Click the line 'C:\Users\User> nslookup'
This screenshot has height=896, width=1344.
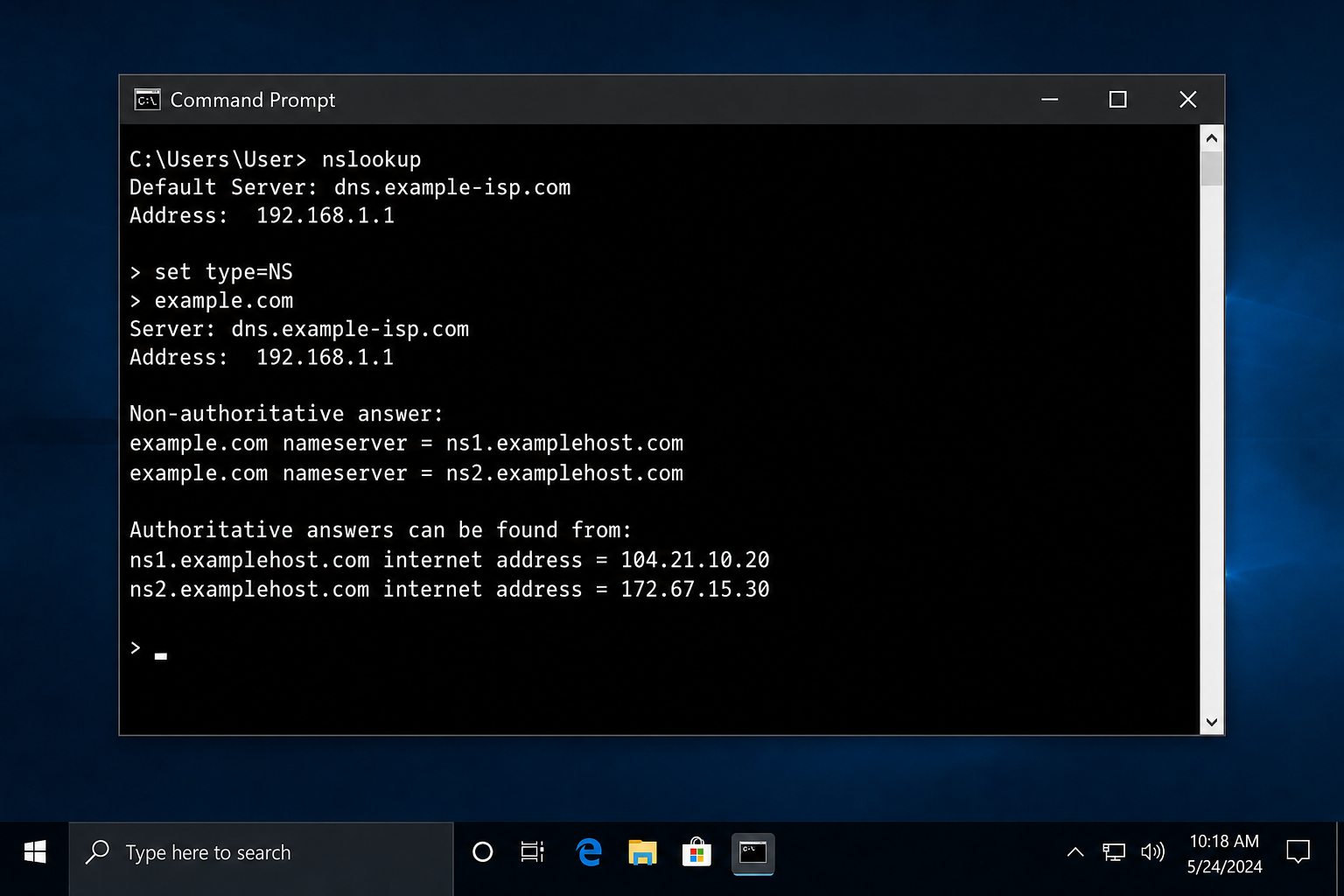(x=276, y=159)
